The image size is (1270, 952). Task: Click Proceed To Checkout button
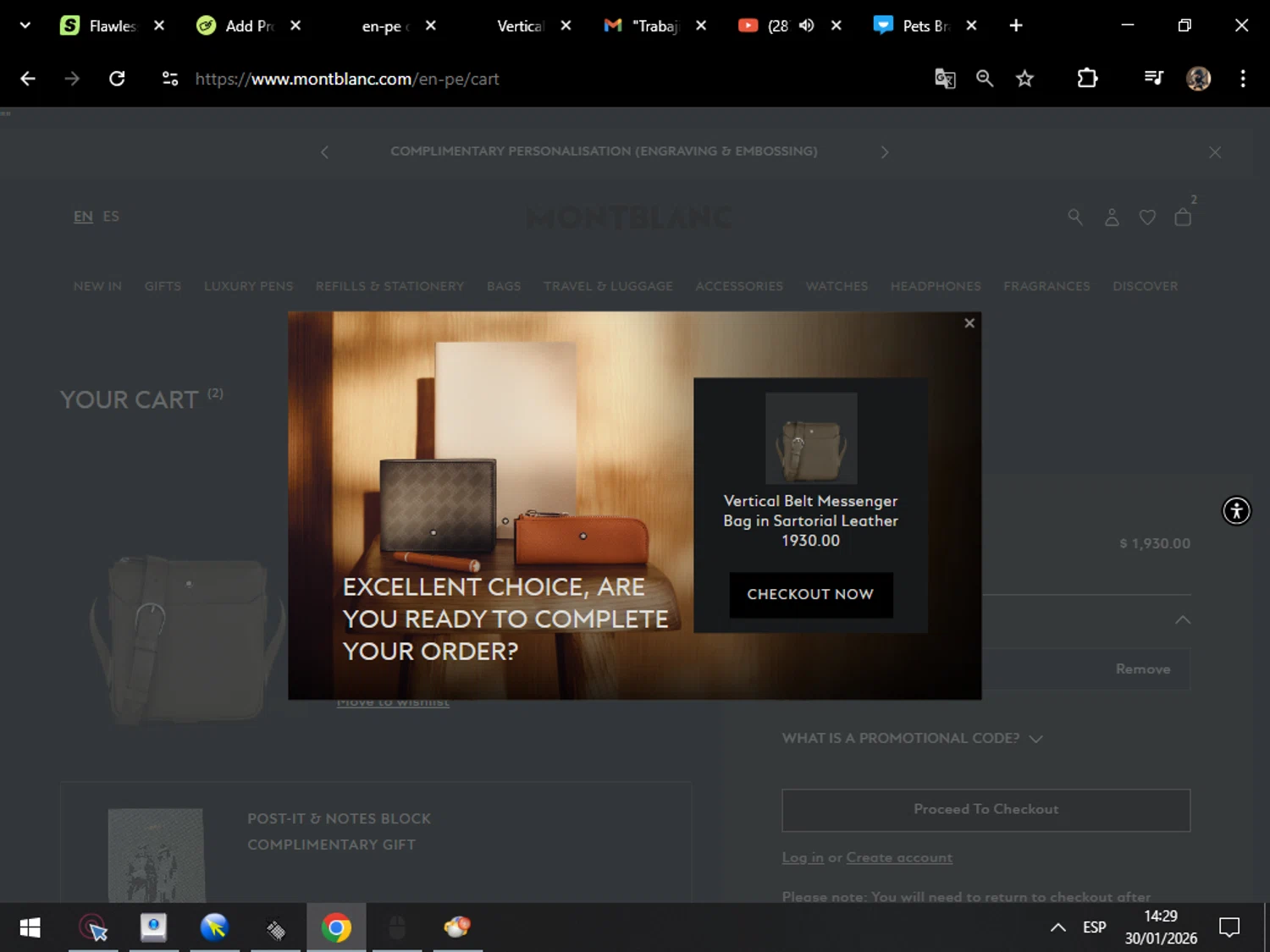(986, 810)
